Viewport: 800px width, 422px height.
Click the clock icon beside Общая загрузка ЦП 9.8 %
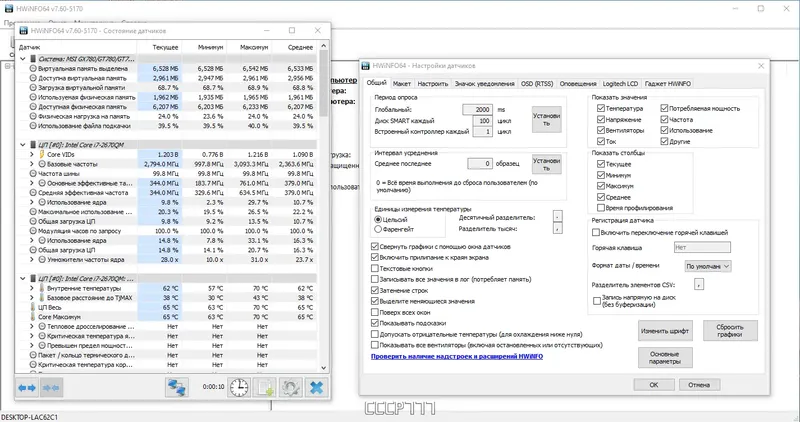click(x=33, y=221)
